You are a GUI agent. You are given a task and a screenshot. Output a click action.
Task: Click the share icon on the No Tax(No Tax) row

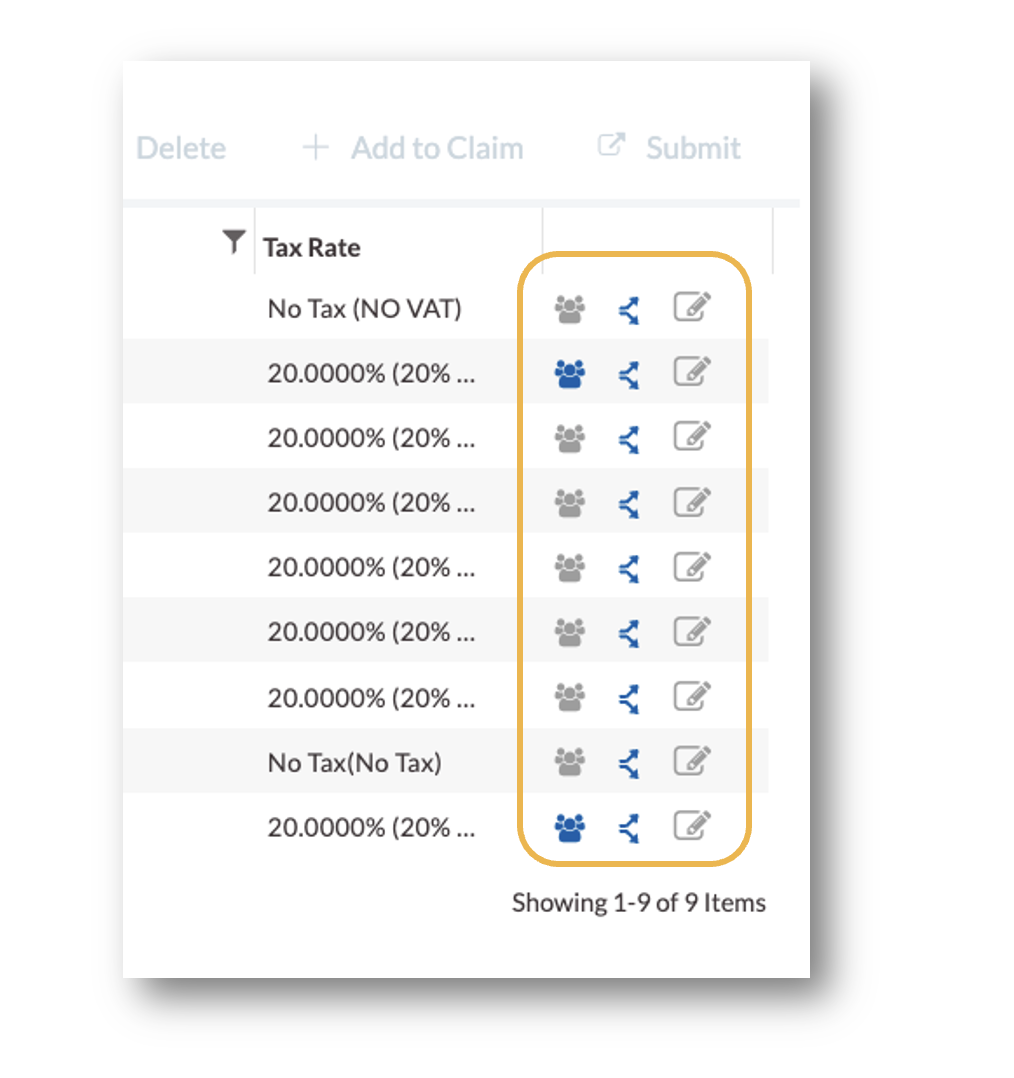[628, 762]
